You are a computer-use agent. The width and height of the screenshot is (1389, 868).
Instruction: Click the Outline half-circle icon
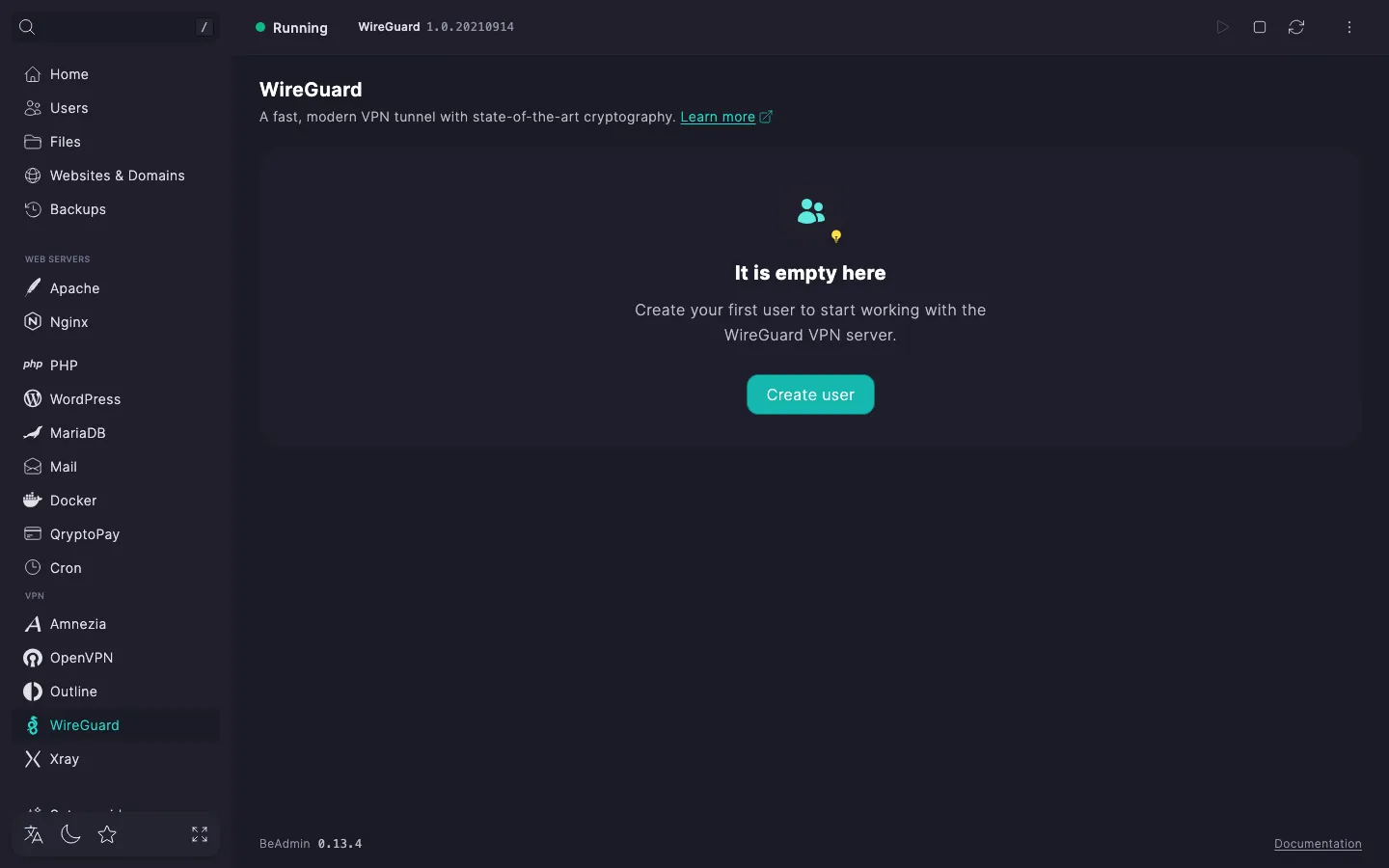33,692
